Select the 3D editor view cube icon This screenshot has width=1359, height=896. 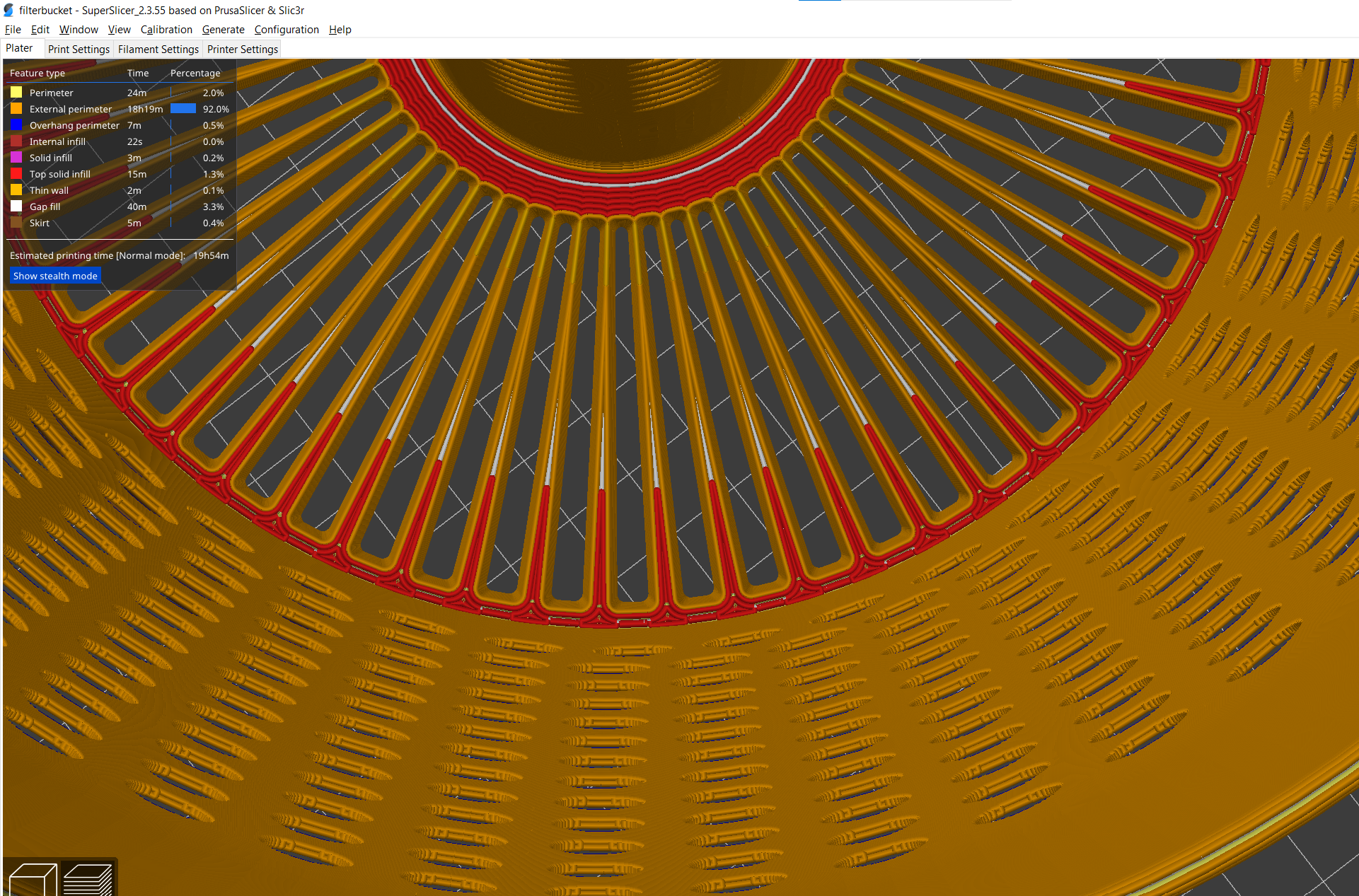[x=33, y=879]
